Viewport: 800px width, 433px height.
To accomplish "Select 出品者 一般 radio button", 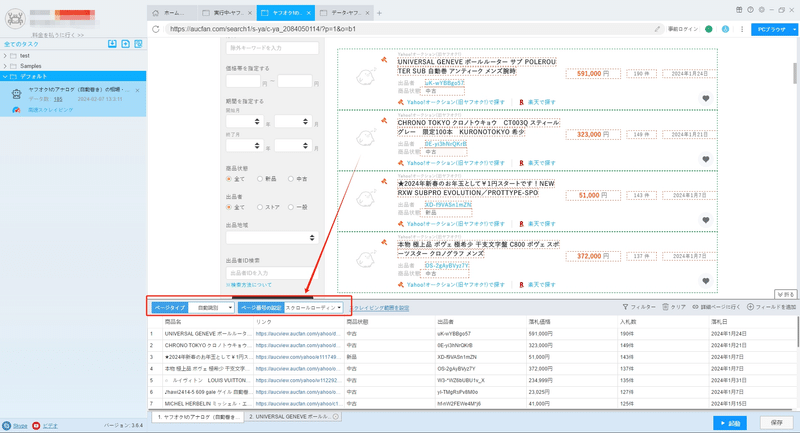I will pos(291,207).
